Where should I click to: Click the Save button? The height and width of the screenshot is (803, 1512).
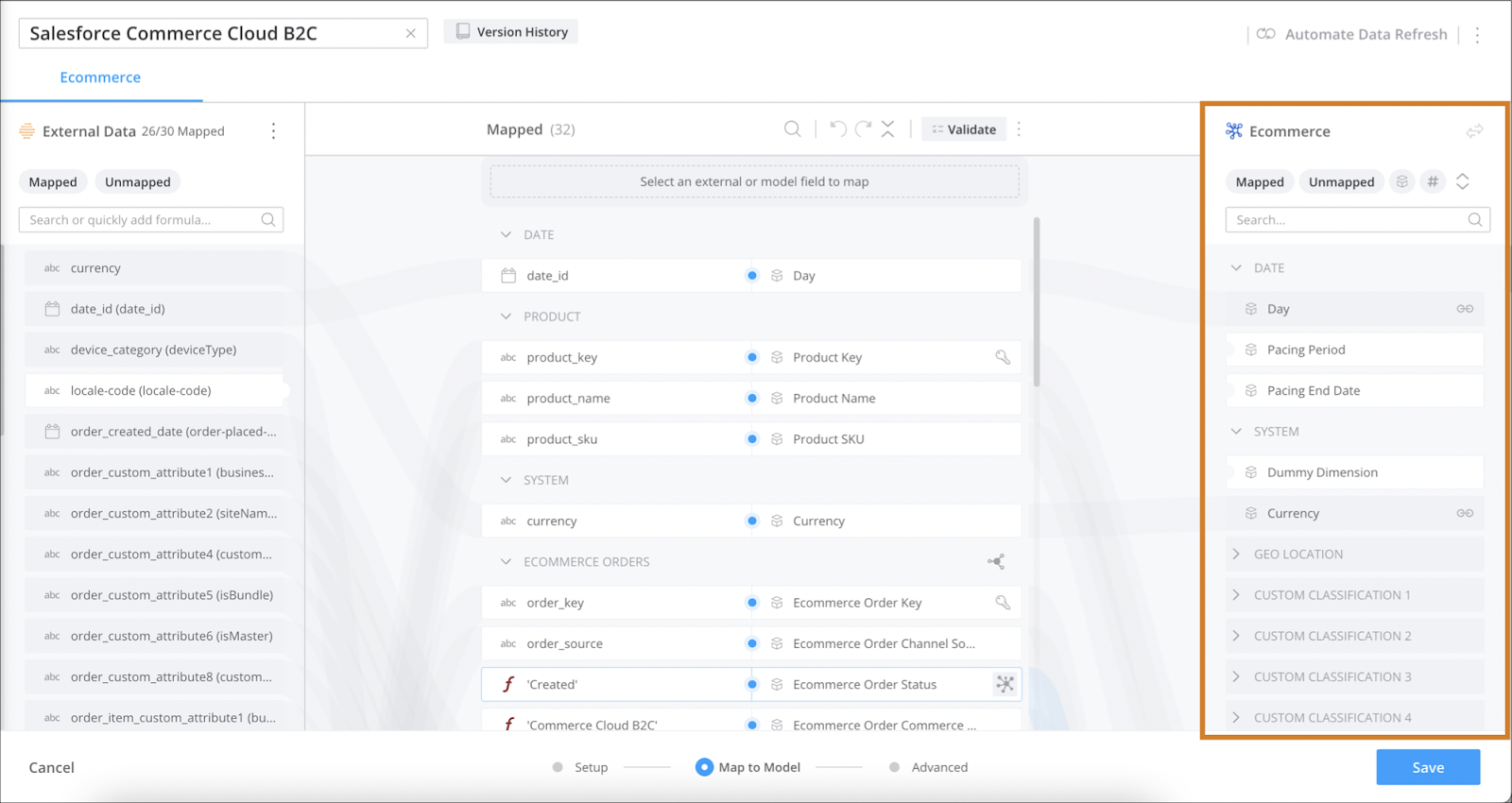pyautogui.click(x=1428, y=767)
